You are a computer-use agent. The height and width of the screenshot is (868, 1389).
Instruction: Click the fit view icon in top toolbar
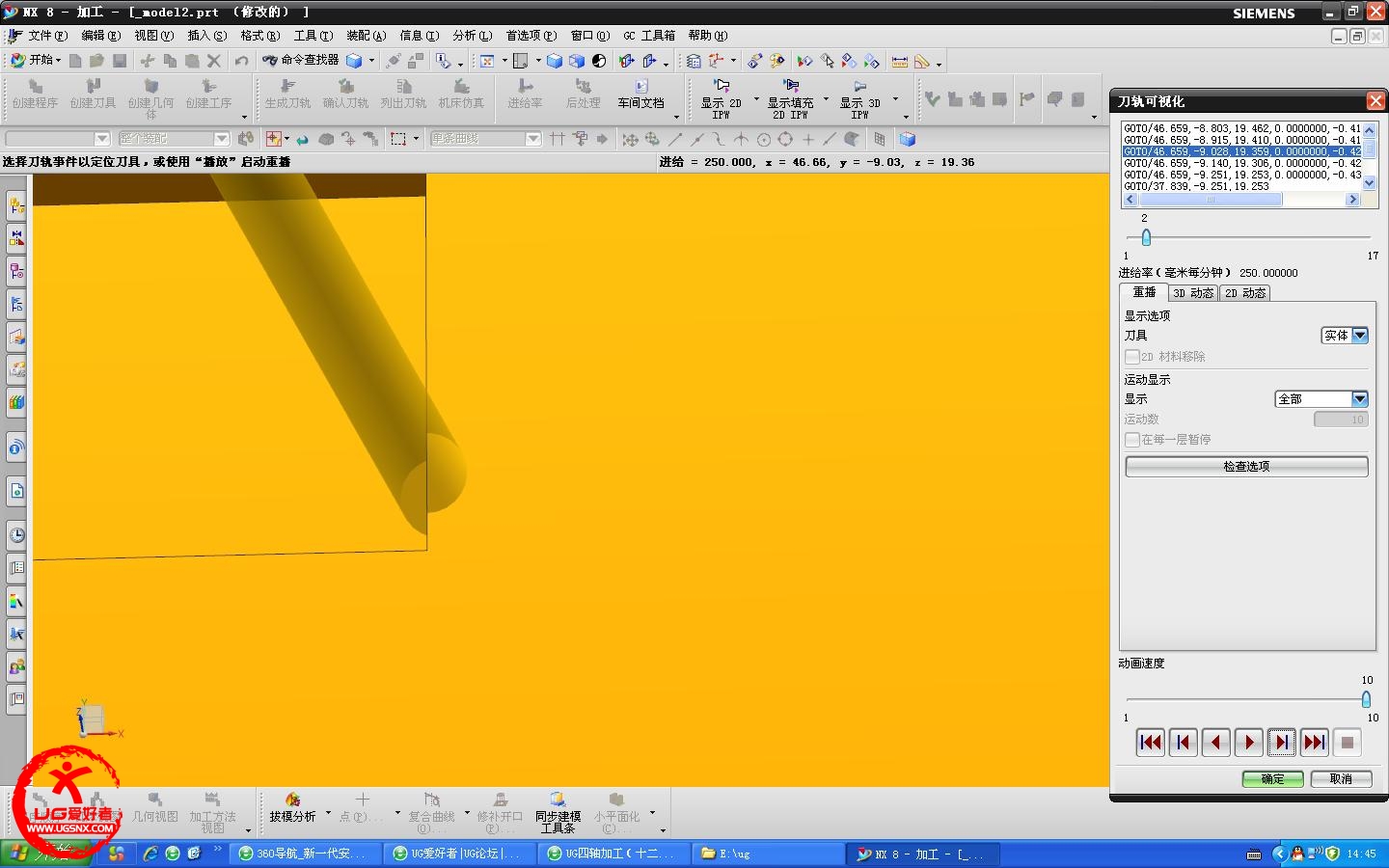487,61
